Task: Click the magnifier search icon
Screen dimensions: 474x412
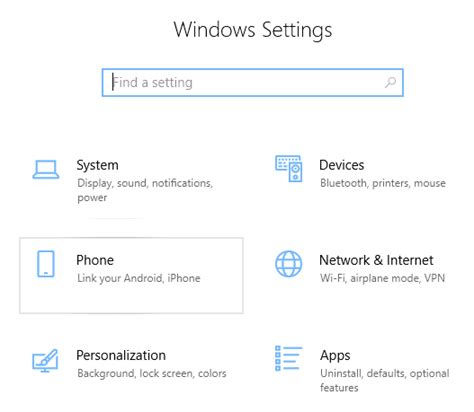Action: (390, 82)
